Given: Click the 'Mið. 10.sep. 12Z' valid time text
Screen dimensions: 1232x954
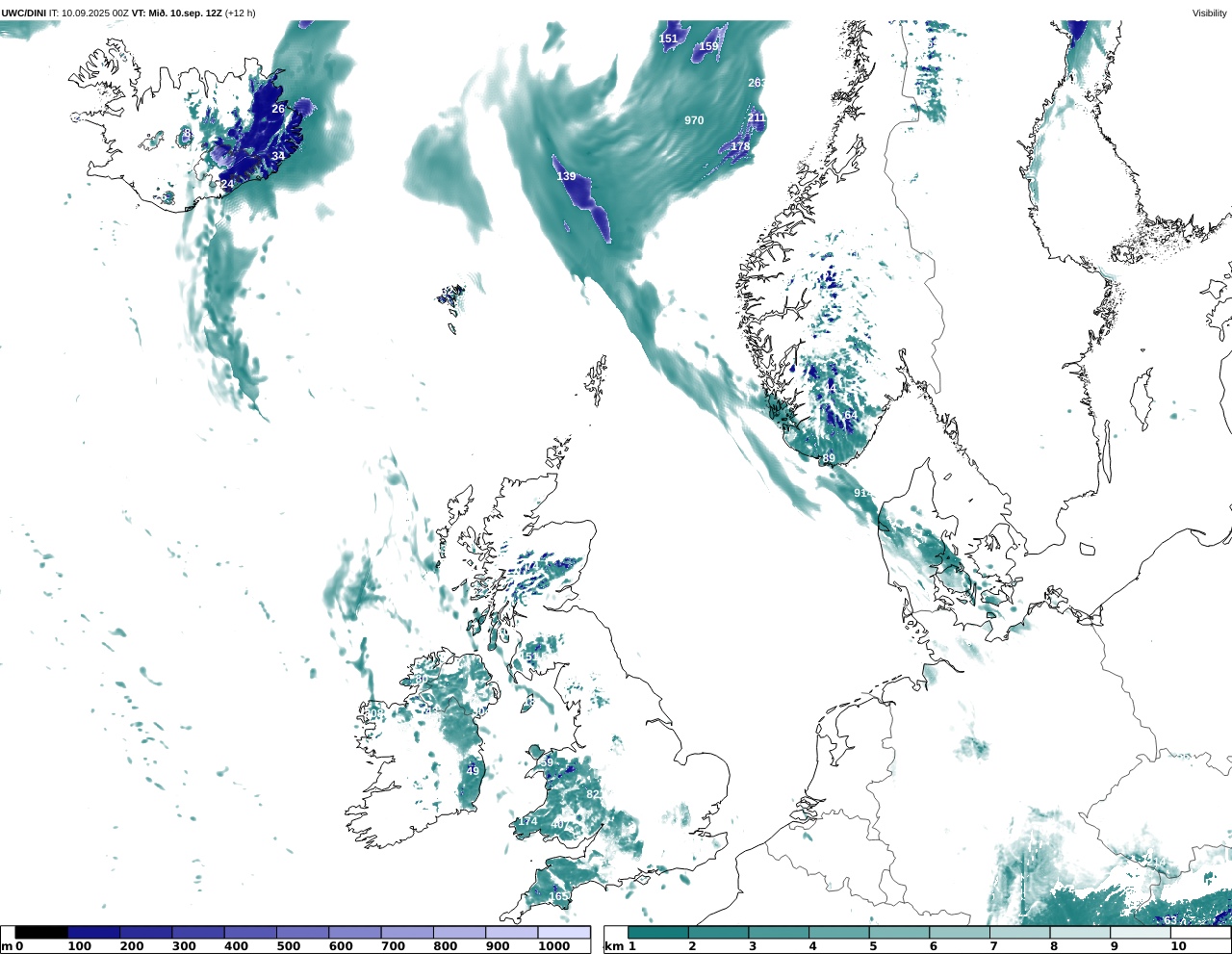Looking at the screenshot, I should (x=185, y=13).
